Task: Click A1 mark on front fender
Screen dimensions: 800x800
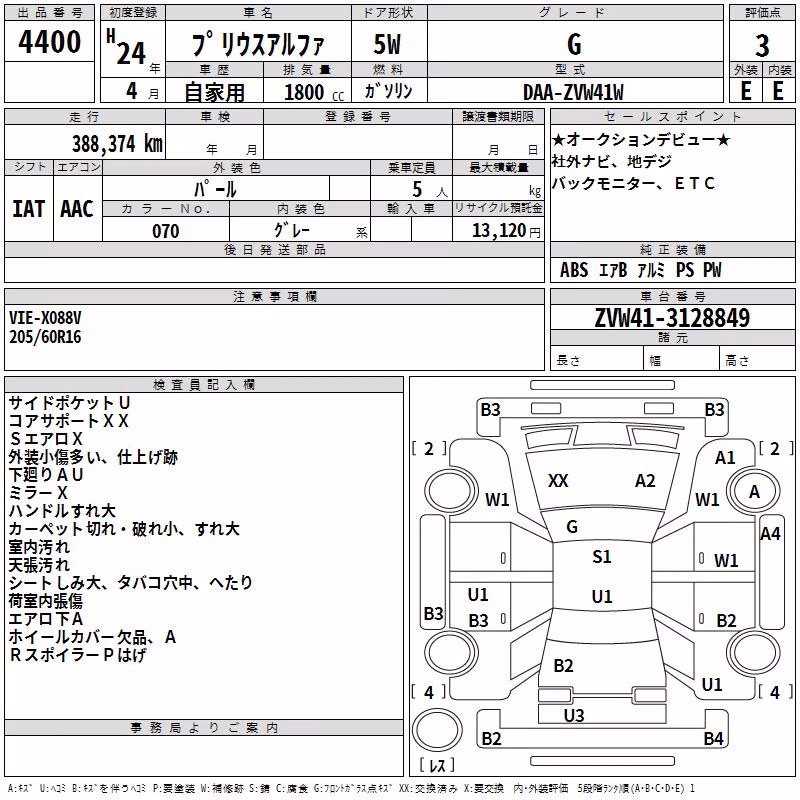Action: coord(725,458)
